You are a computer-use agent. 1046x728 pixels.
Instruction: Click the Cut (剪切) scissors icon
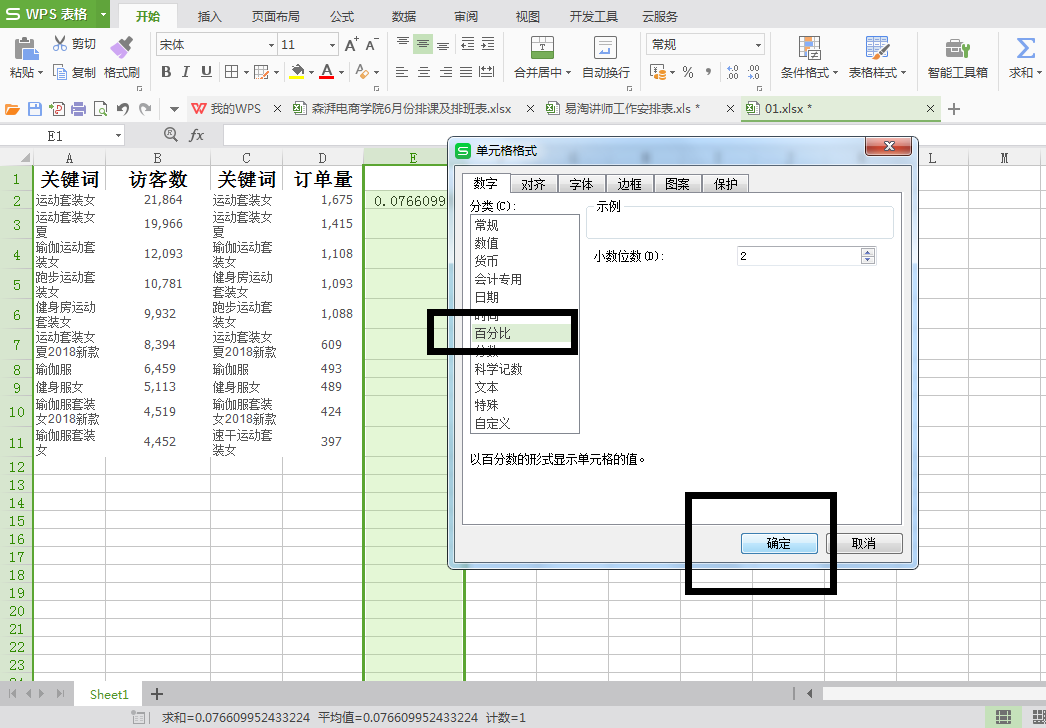(60, 44)
